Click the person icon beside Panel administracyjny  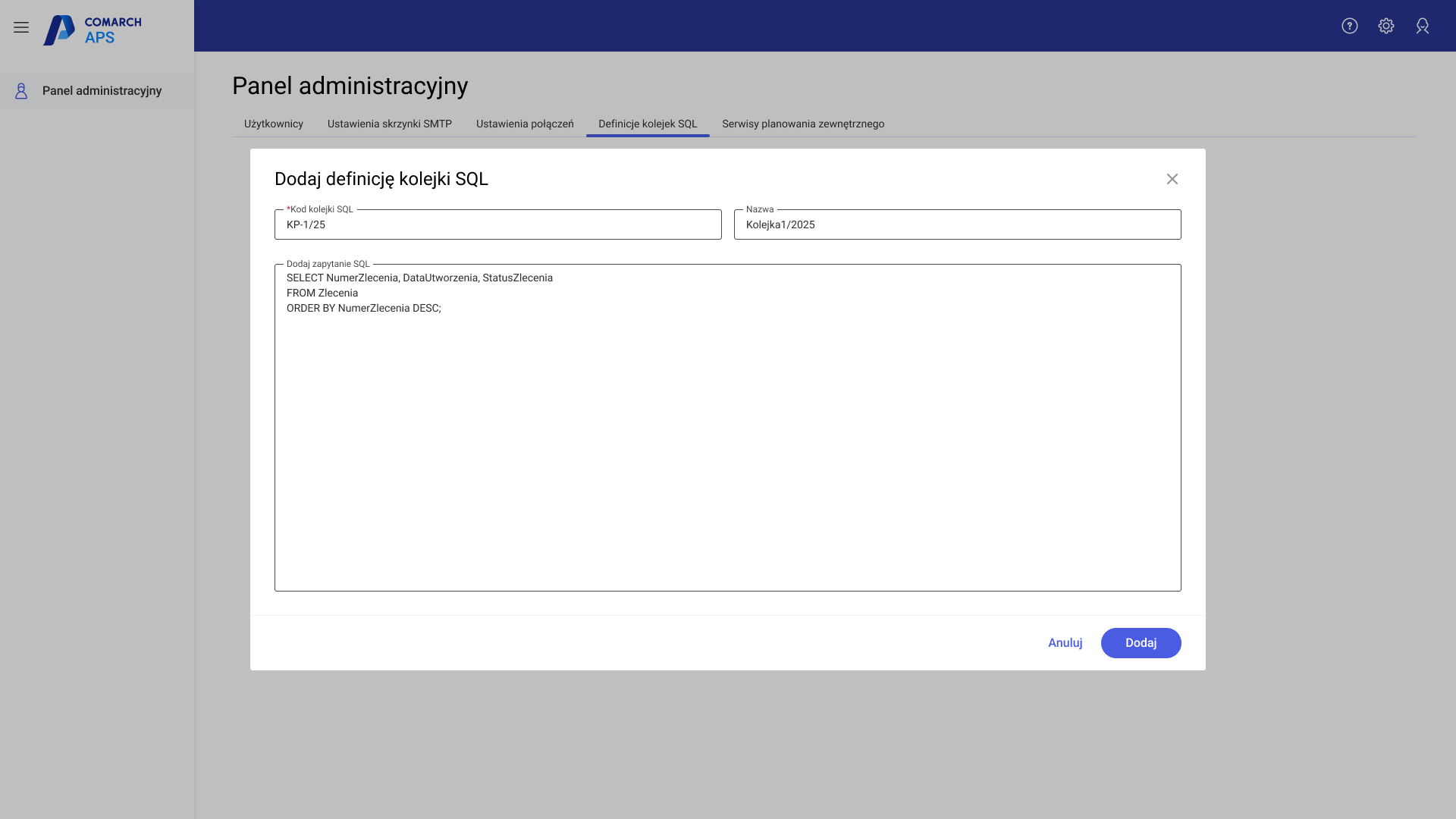pos(21,91)
